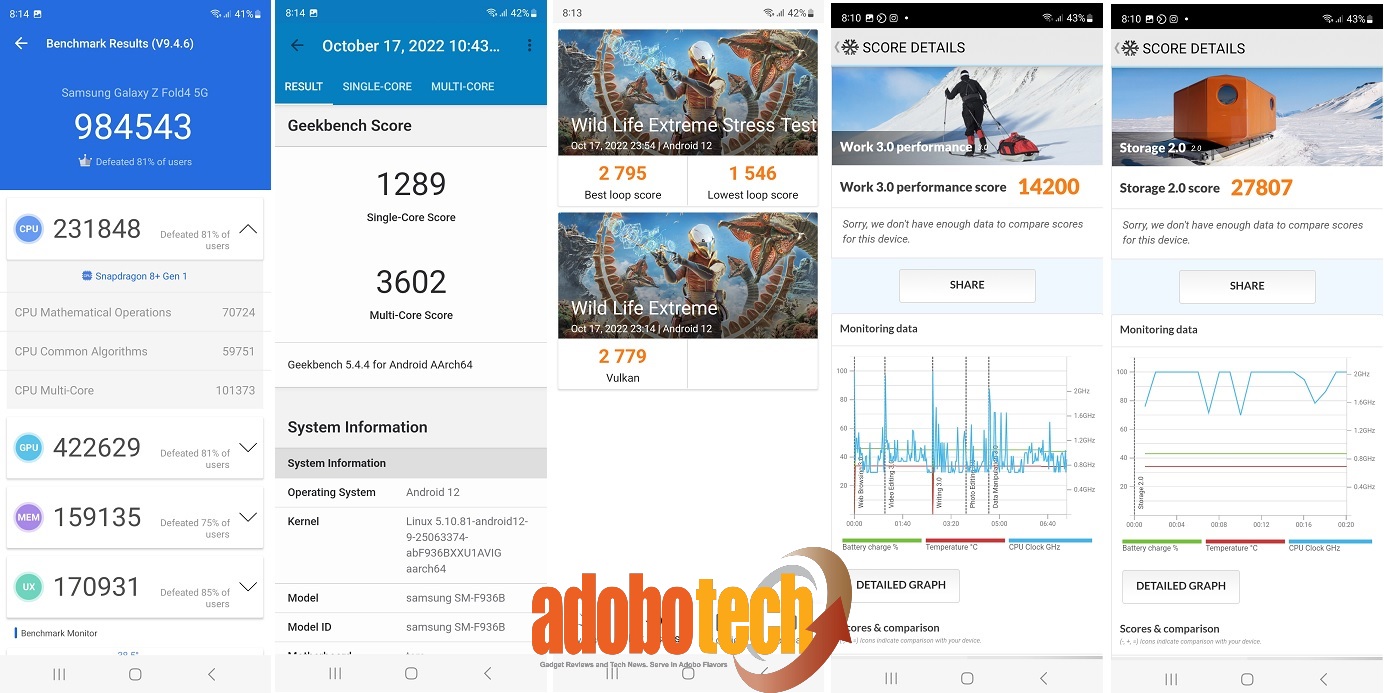Tap SHARE under the Storage 2.0 score

[1247, 286]
